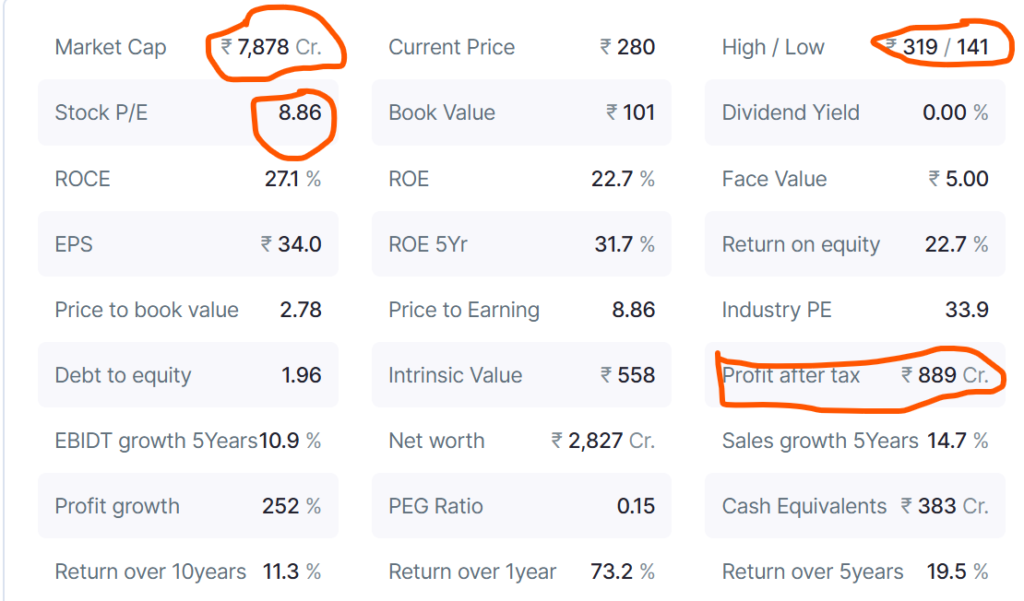1024x601 pixels.
Task: Select the EPS ratio cell
Action: pyautogui.click(x=188, y=245)
